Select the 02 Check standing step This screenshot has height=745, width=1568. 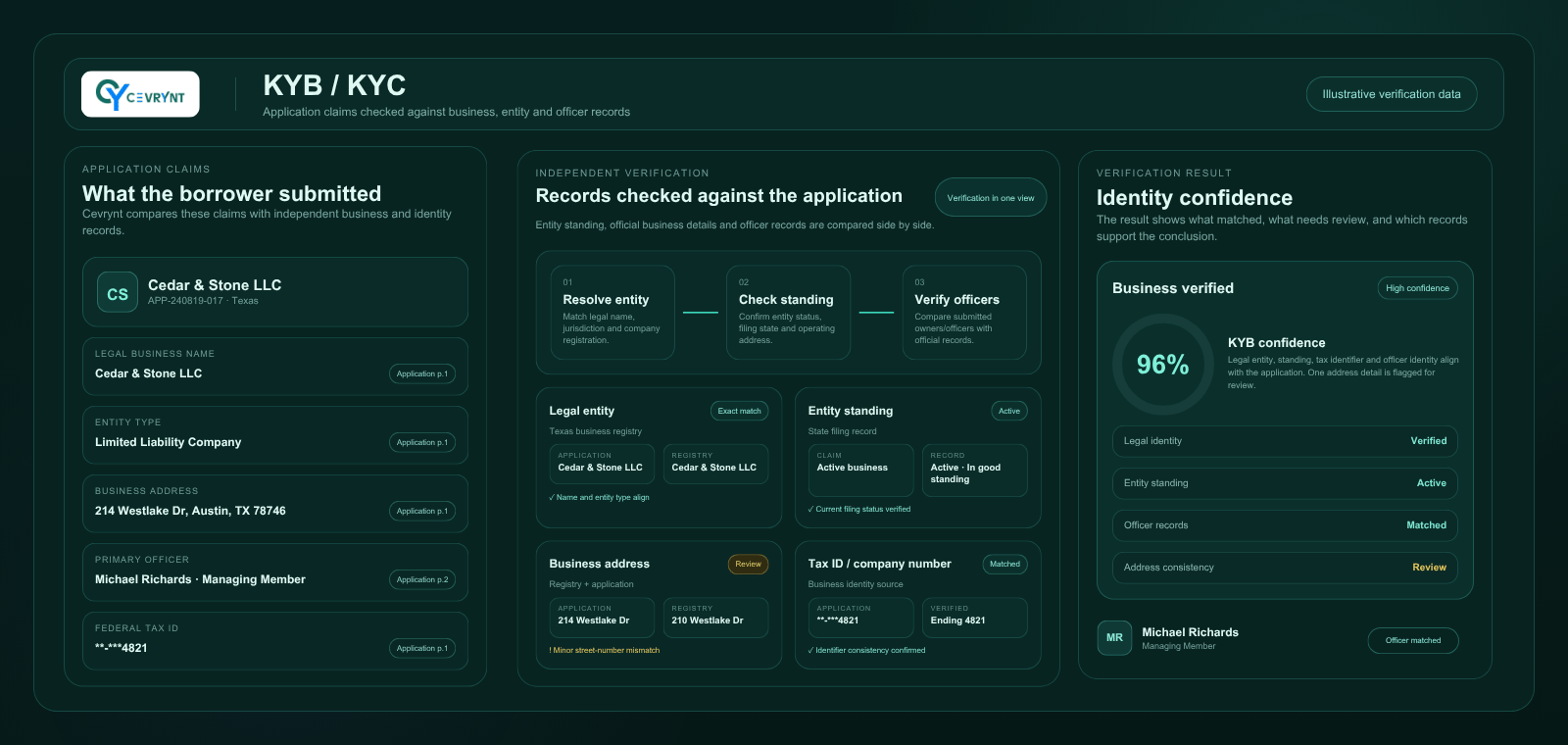pos(788,312)
